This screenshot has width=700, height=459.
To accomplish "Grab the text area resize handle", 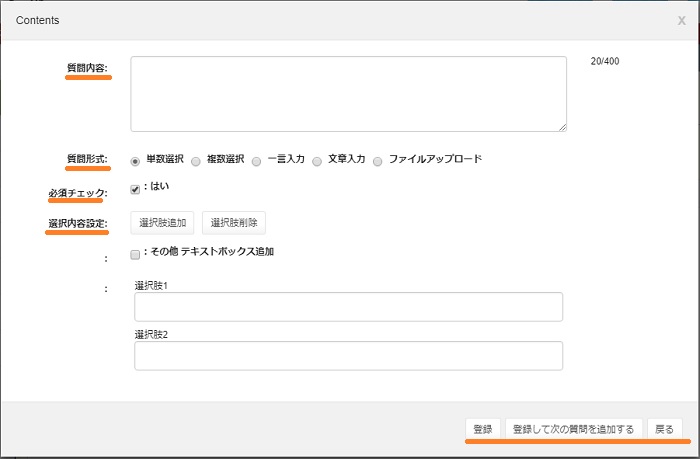I will click(x=562, y=127).
